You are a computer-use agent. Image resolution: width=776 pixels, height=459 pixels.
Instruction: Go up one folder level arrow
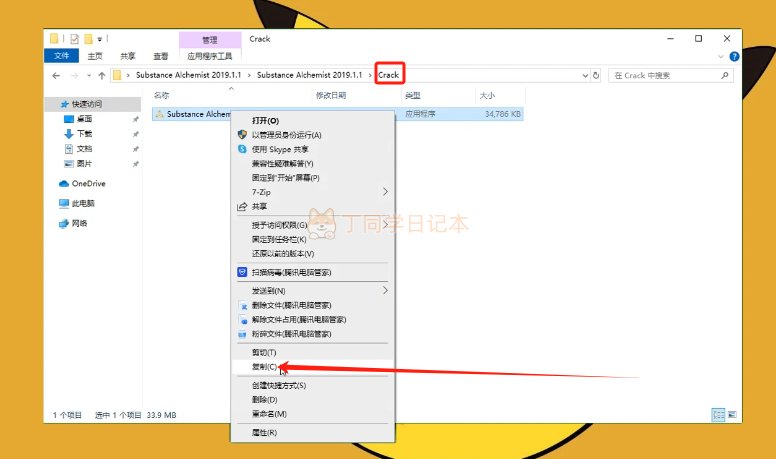pyautogui.click(x=101, y=75)
